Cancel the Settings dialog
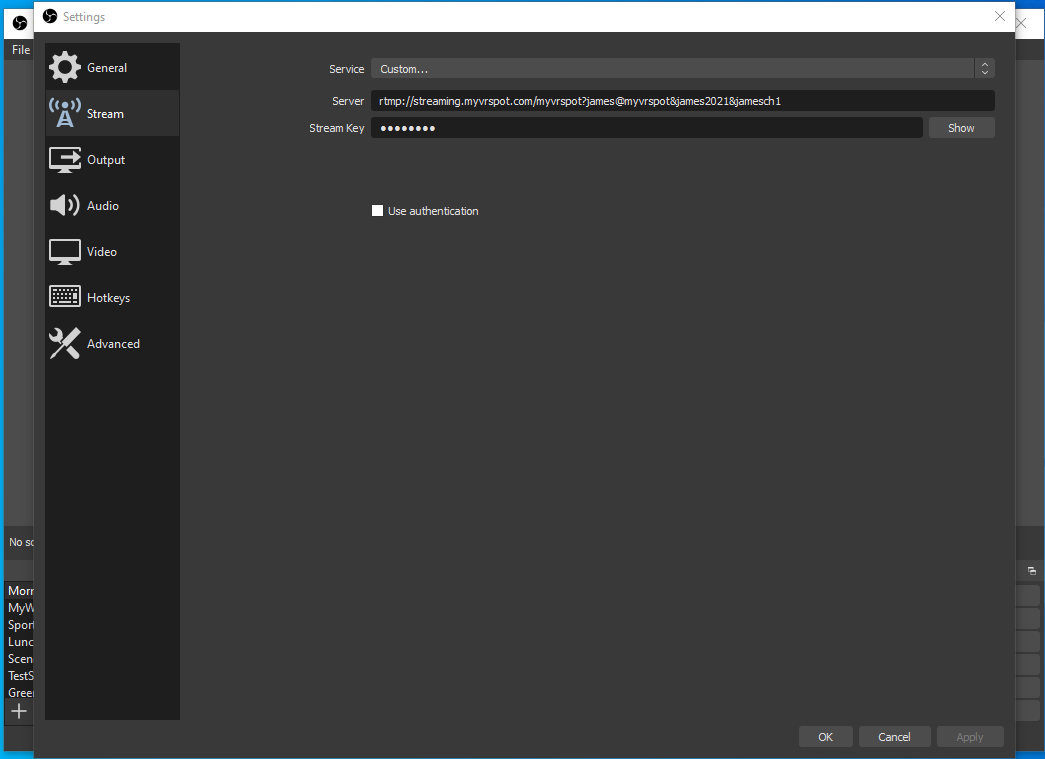 click(x=894, y=737)
